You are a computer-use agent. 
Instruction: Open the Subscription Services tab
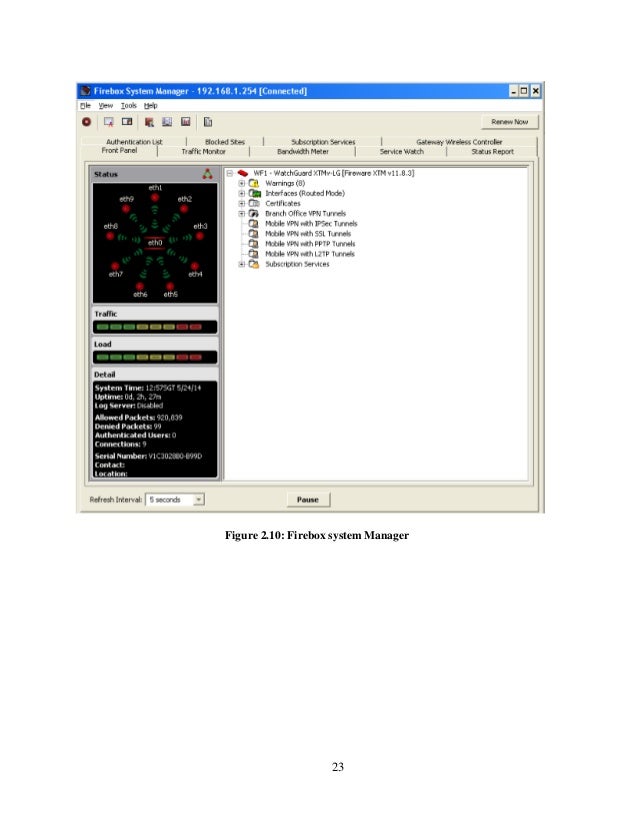tap(323, 142)
